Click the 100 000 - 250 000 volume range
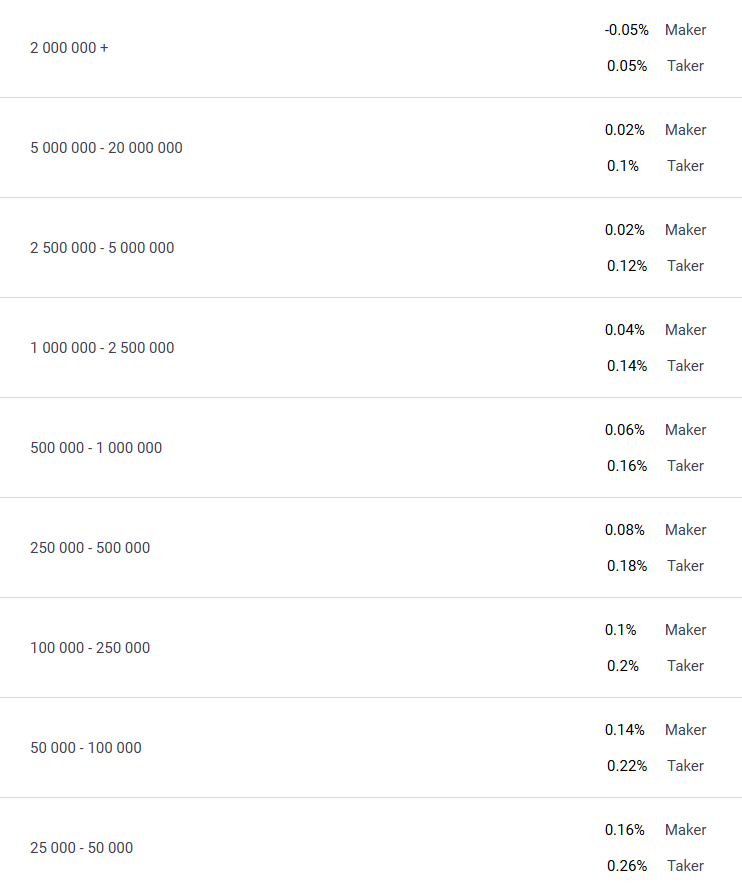742x889 pixels. 90,648
